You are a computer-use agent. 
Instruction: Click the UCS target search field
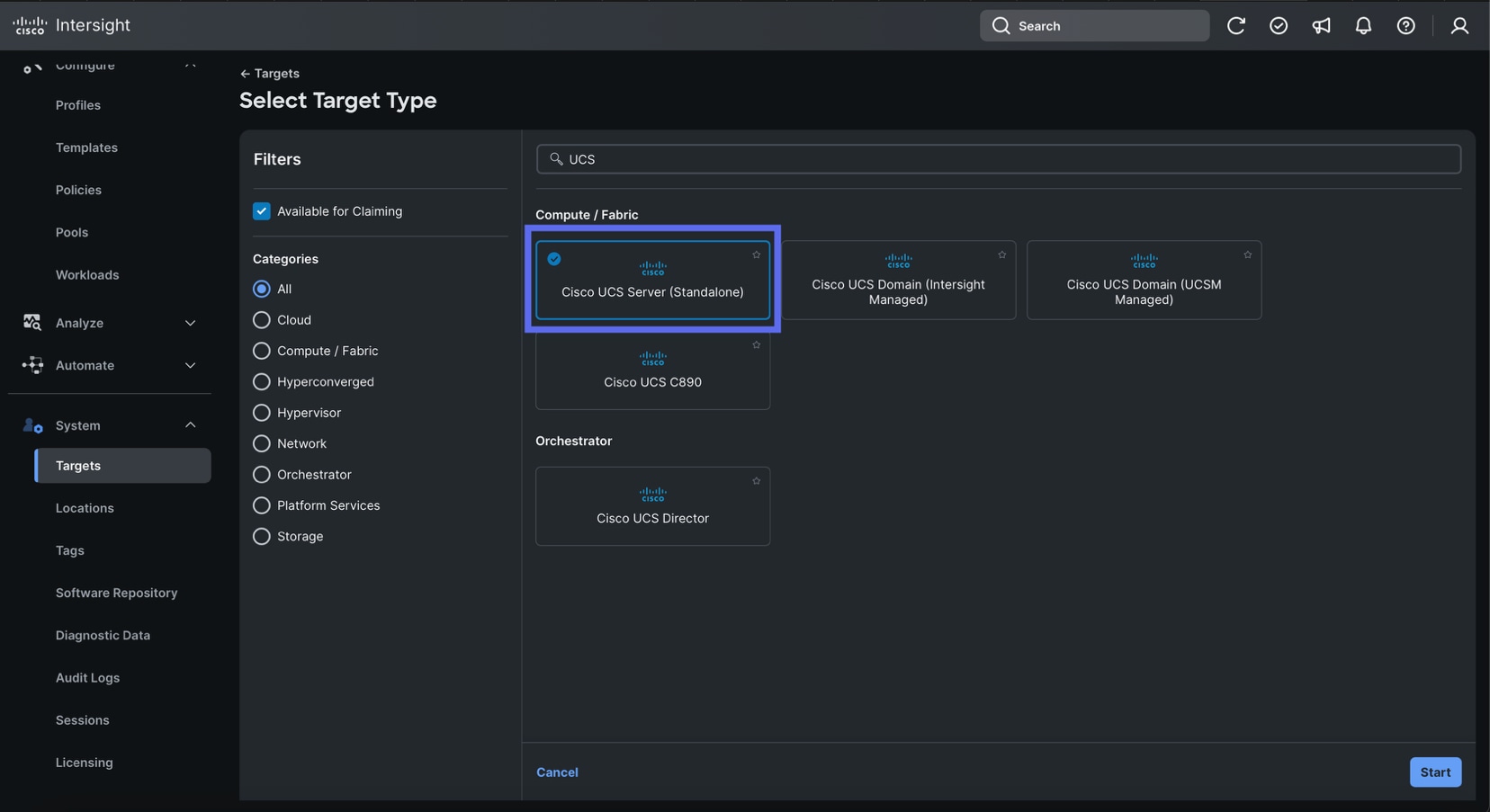pyautogui.click(x=999, y=159)
